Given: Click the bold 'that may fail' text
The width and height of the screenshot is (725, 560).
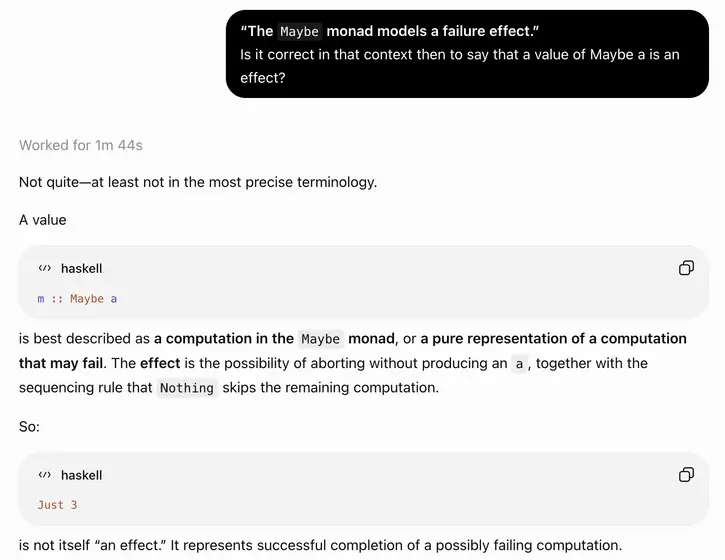Looking at the screenshot, I should click(x=61, y=363).
